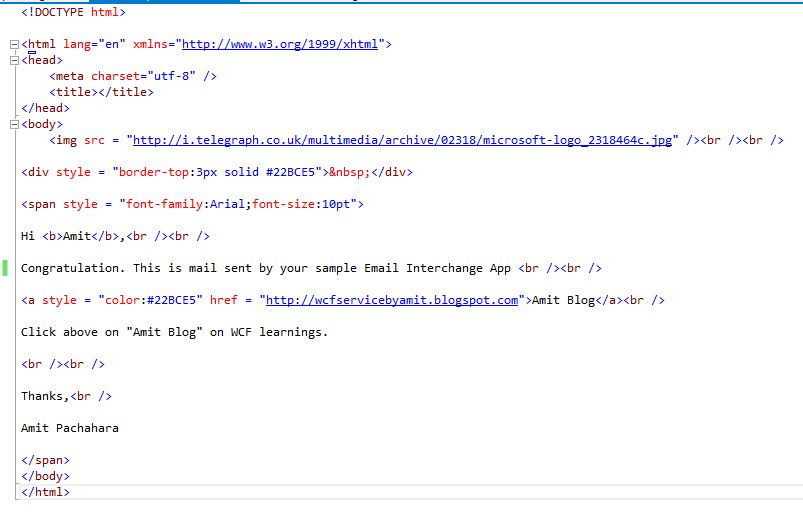Click the 'Amit Blog' anchor text
The width and height of the screenshot is (803, 527).
563,300
